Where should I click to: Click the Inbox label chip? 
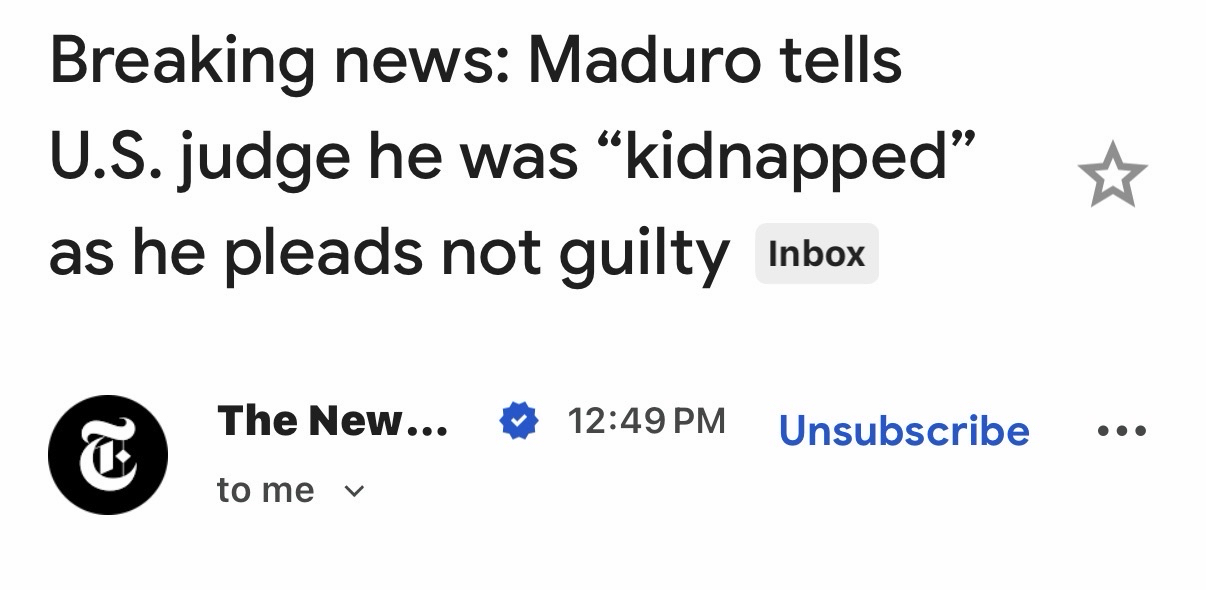(816, 254)
